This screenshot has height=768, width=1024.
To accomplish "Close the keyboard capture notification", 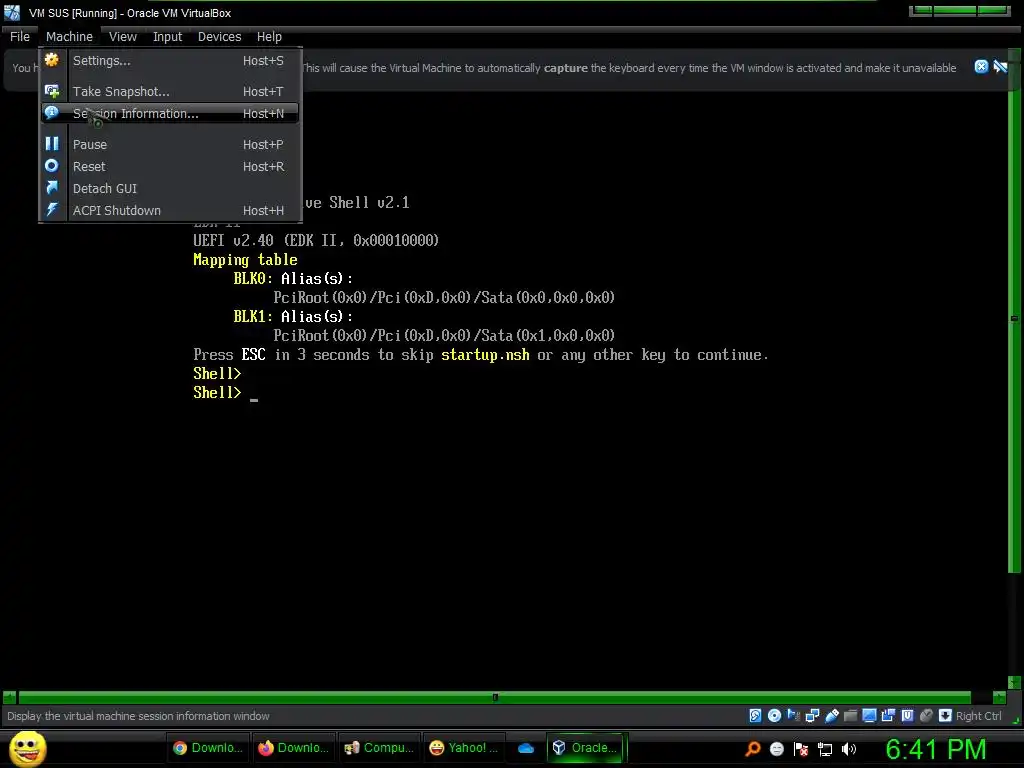I will coord(981,67).
